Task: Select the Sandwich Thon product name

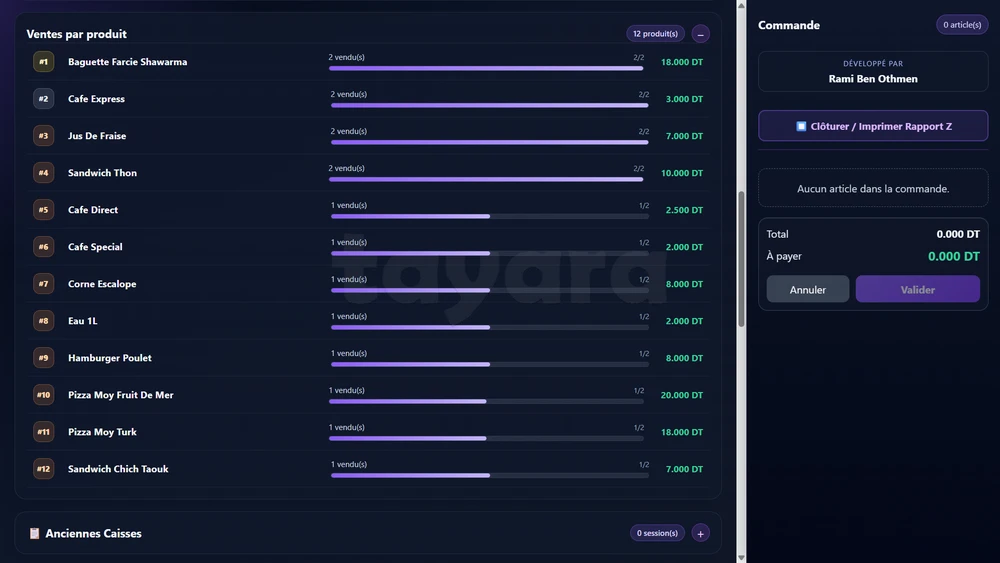Action: tap(102, 173)
